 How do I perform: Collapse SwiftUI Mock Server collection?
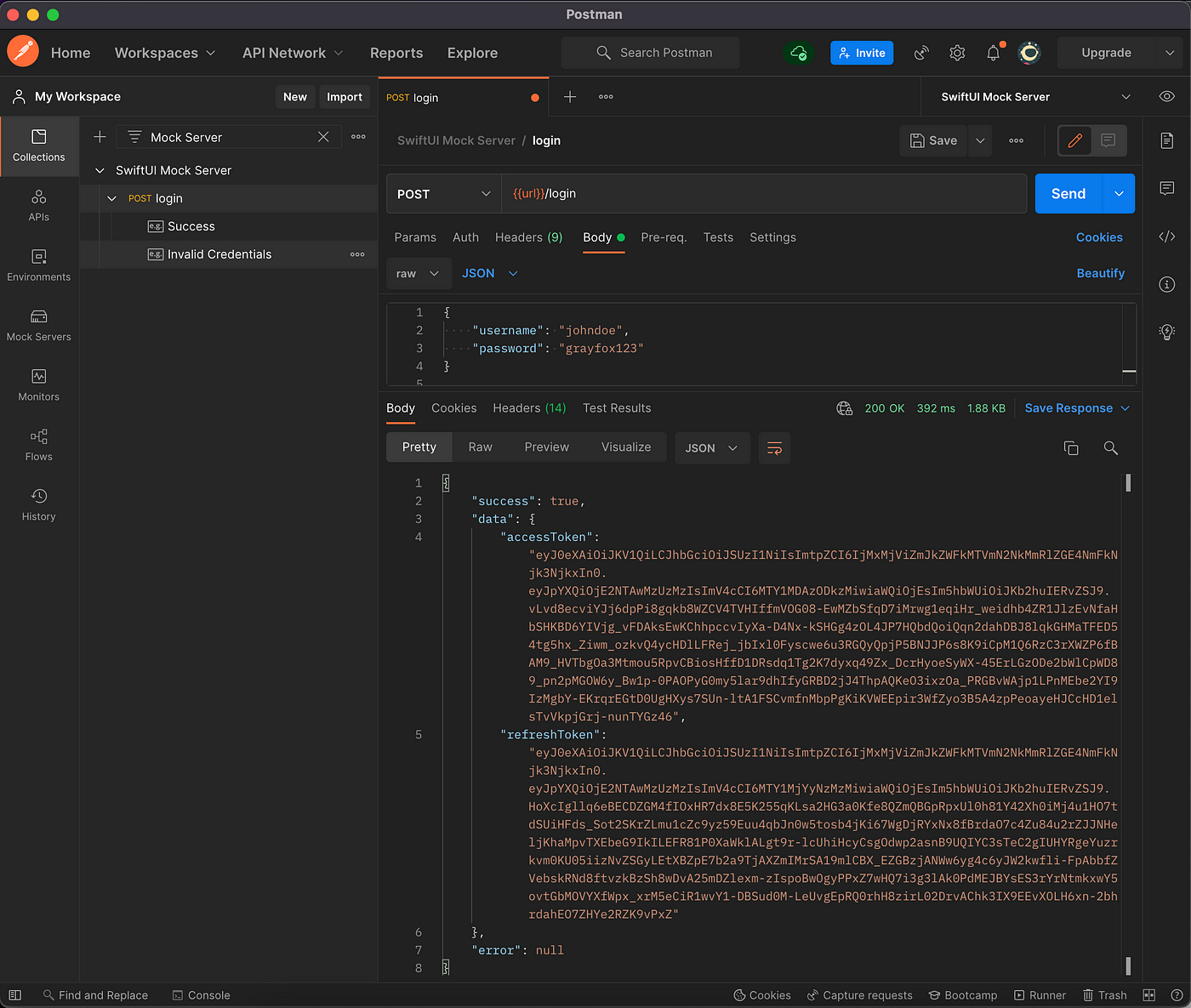[100, 170]
